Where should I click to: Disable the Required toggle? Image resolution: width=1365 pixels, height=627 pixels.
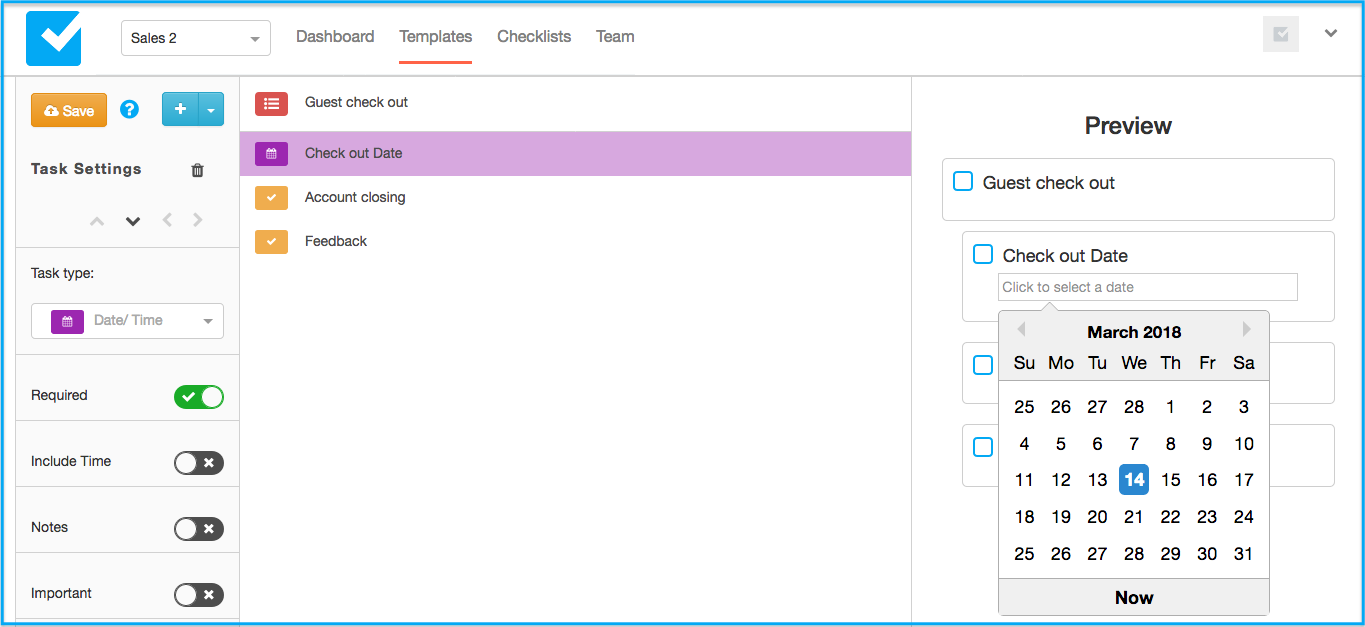tap(198, 397)
